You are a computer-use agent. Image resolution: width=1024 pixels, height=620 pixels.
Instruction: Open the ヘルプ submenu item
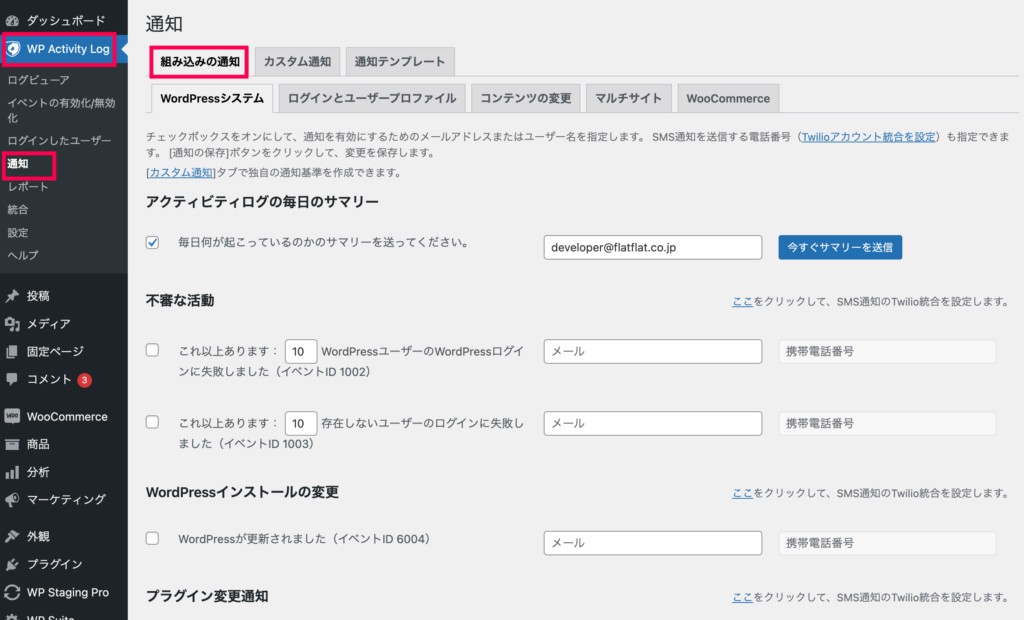23,255
